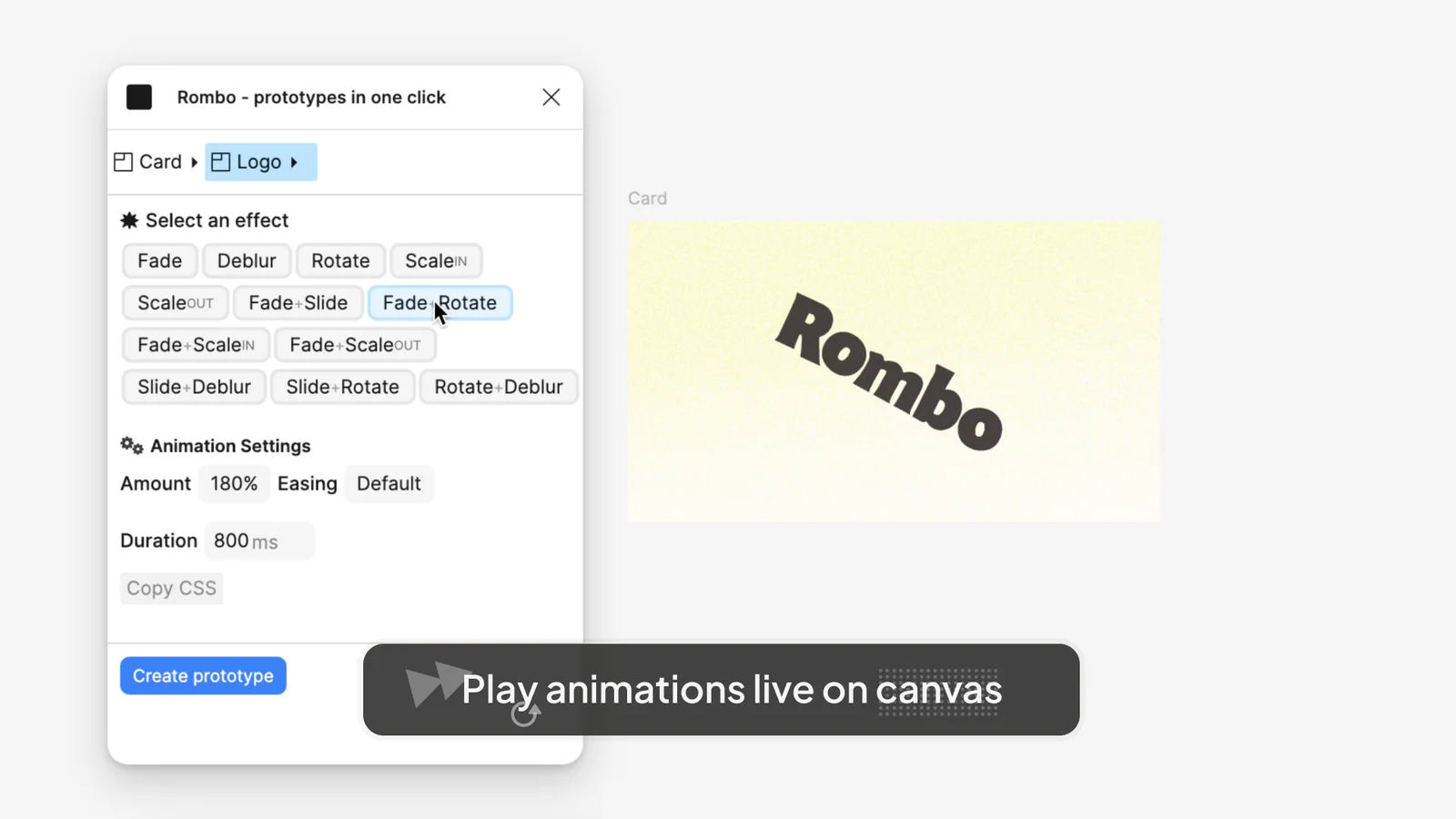Select the Fade effect

coord(160,261)
